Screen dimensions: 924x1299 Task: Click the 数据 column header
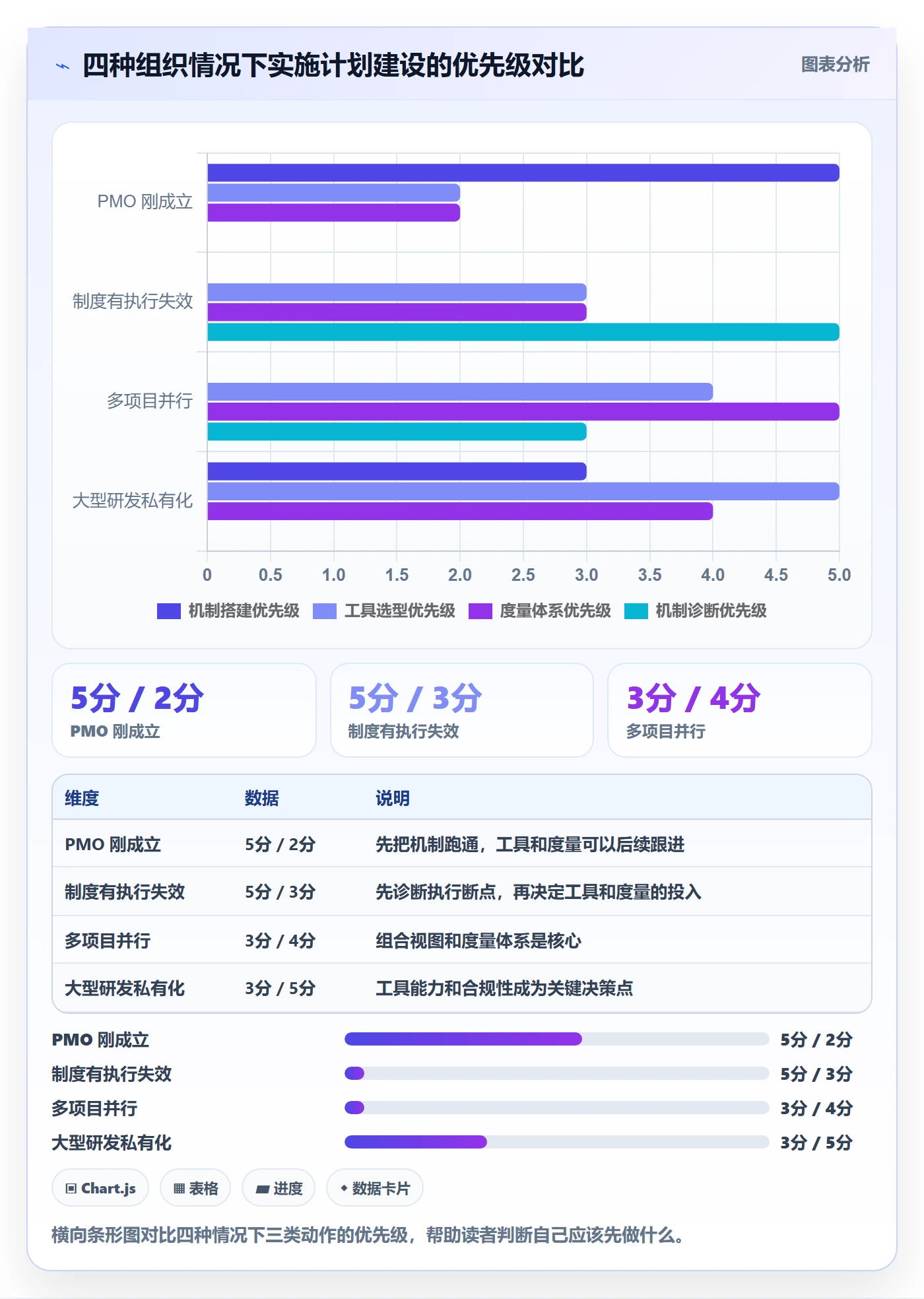[x=262, y=798]
